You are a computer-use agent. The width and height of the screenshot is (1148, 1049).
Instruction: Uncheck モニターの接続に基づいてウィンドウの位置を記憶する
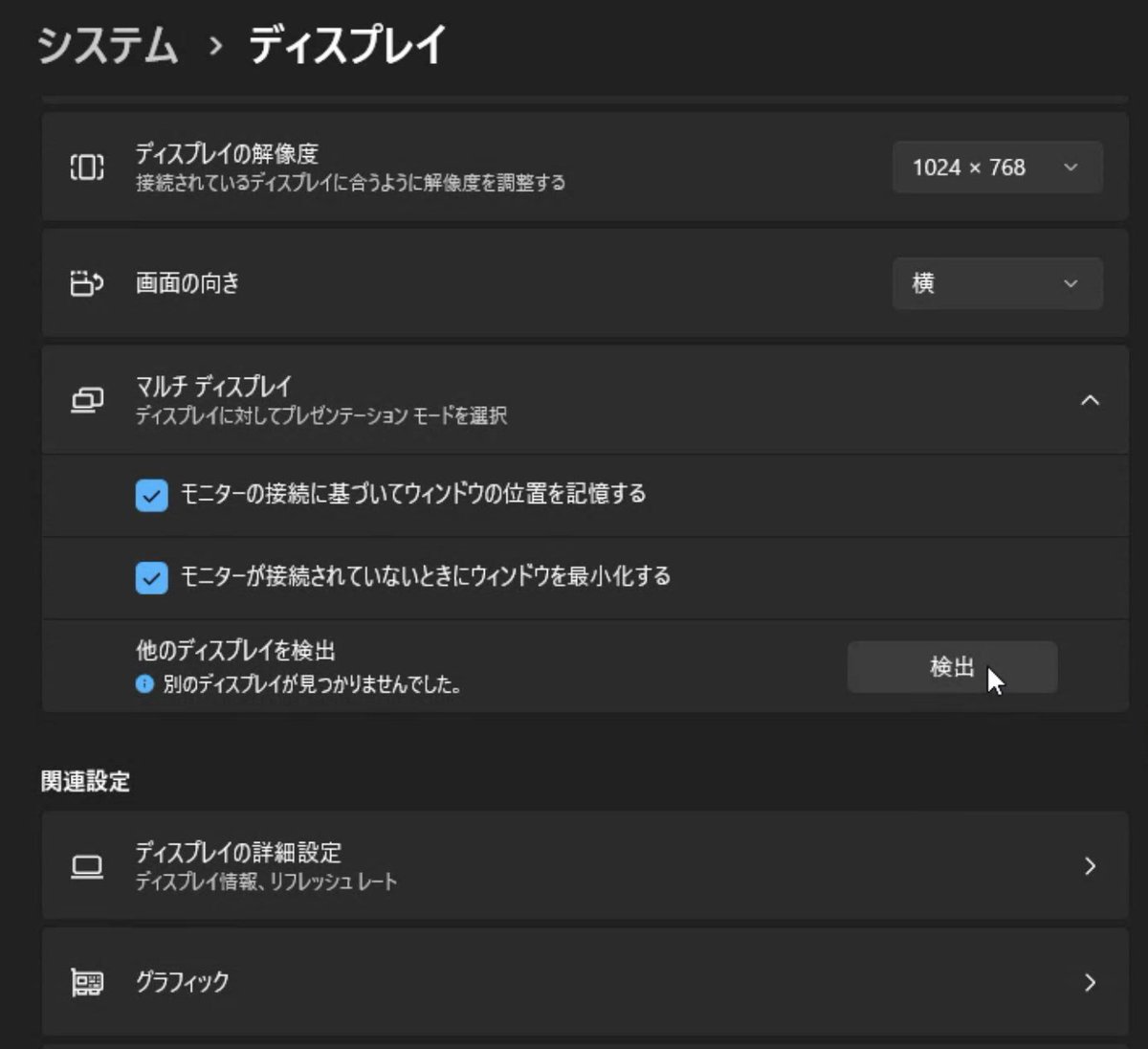click(151, 495)
